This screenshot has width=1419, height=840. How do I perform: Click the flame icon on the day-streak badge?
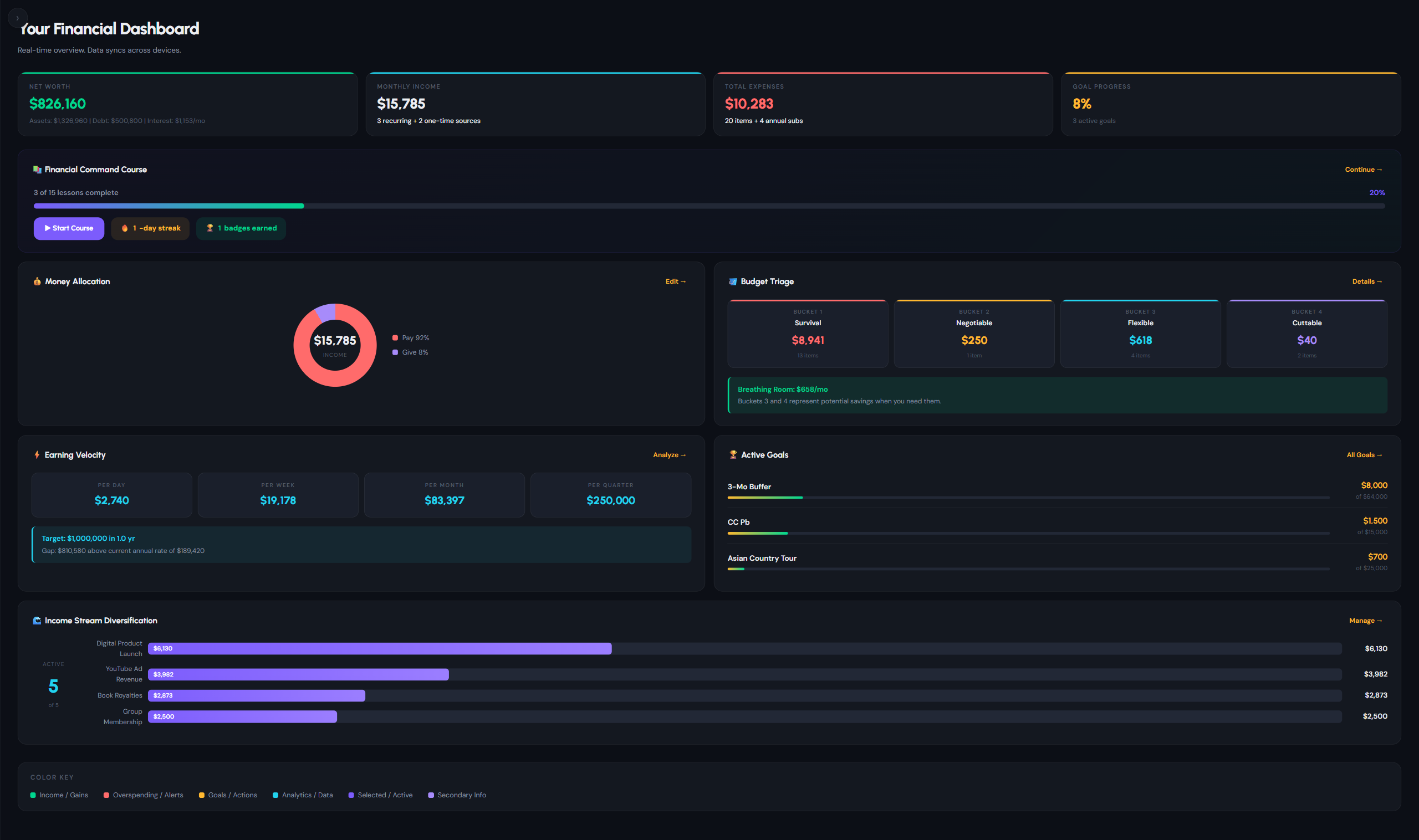click(x=125, y=228)
